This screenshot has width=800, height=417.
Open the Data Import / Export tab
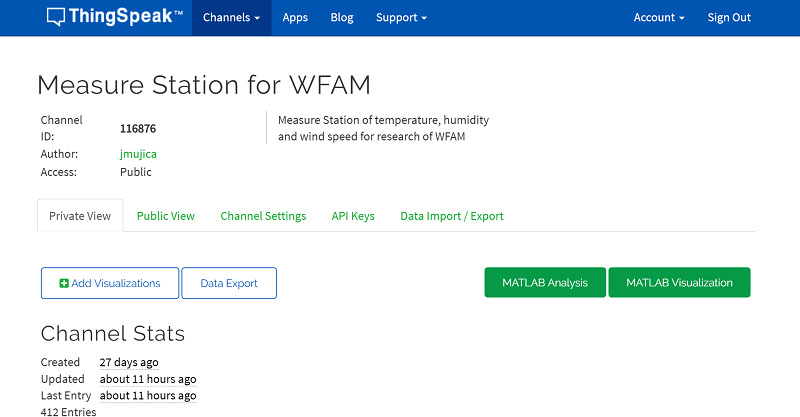pos(452,216)
